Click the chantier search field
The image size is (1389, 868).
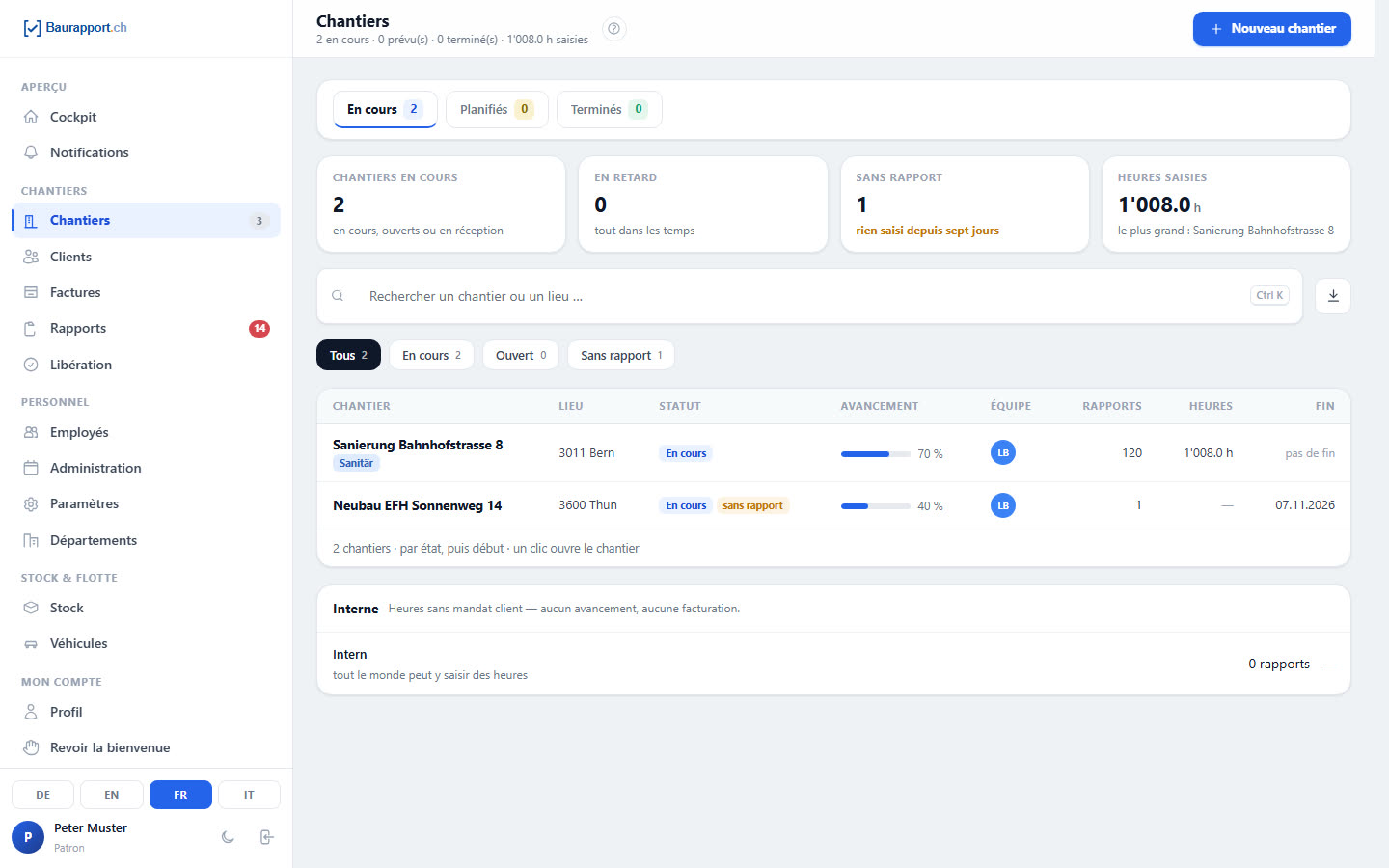(809, 296)
